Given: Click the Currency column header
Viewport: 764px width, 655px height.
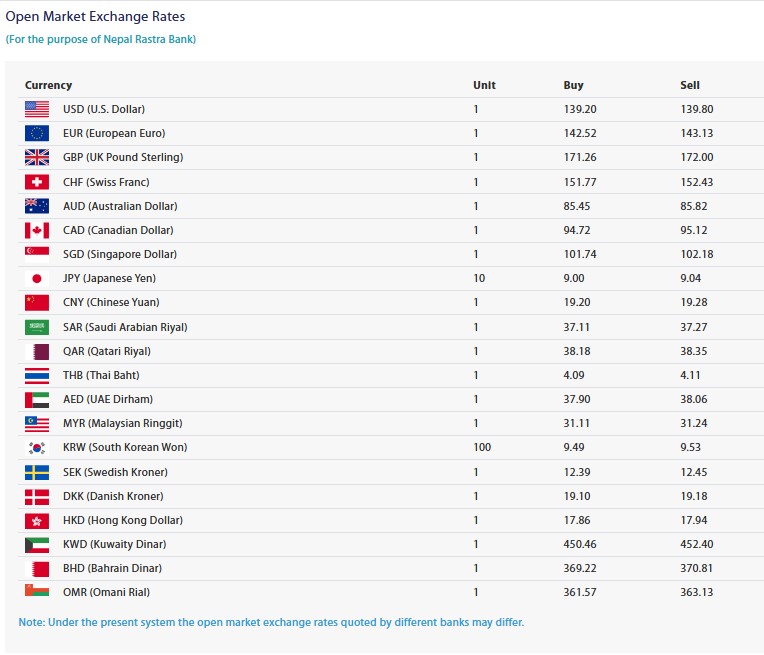Looking at the screenshot, I should coord(48,85).
